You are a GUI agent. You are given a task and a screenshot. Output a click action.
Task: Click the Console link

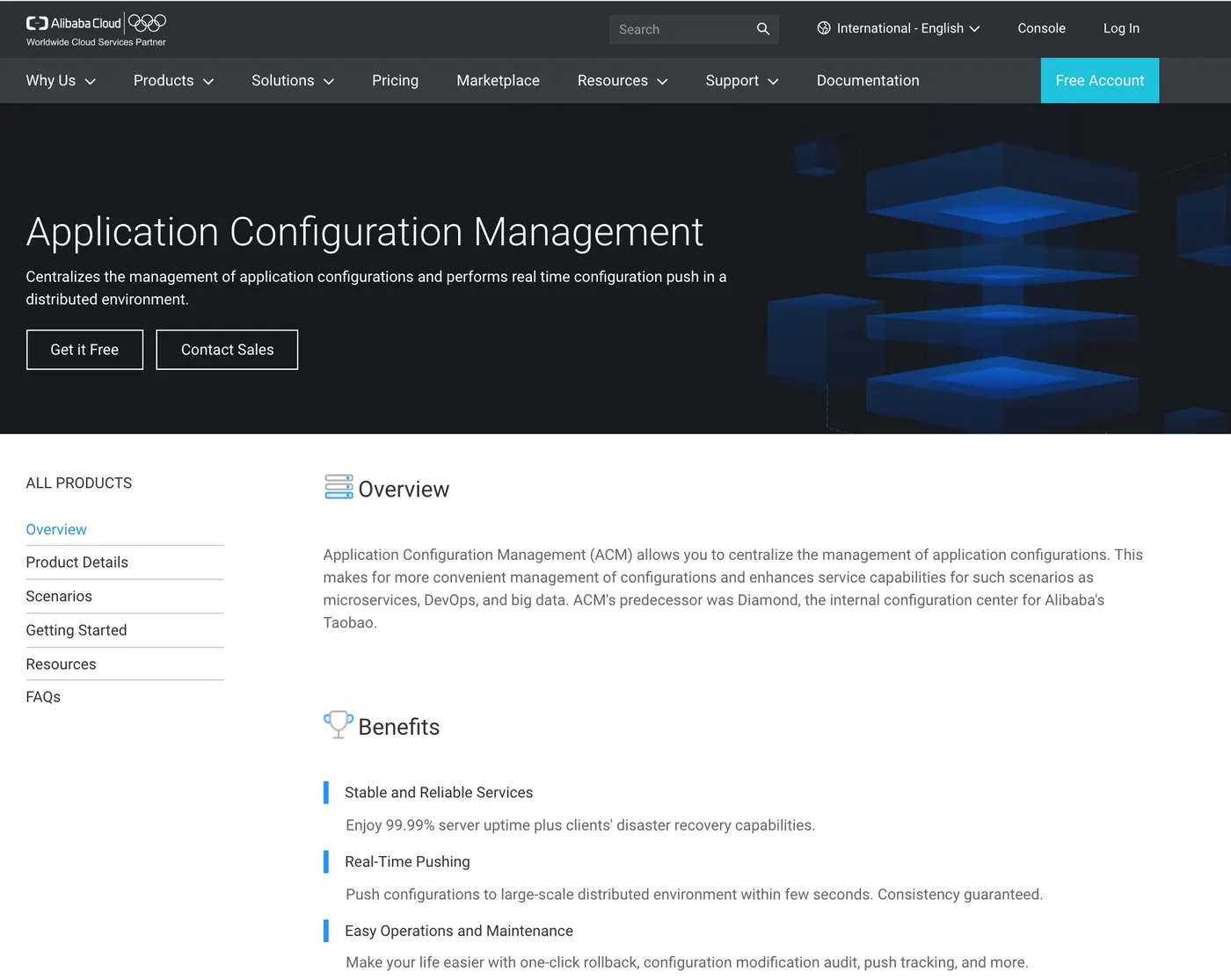point(1041,28)
